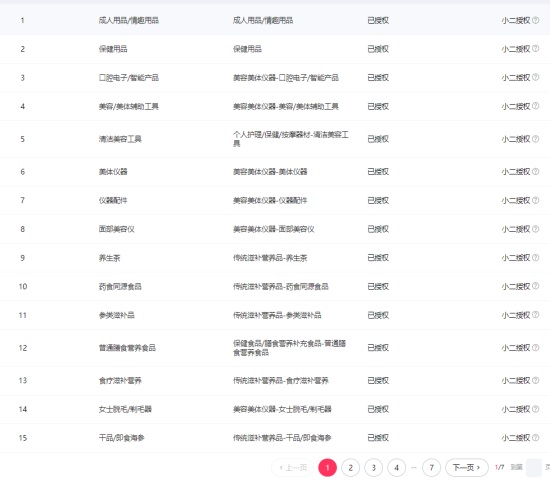Go to page 2 of the list
Viewport: 550px width, 480px height.
pyautogui.click(x=350, y=468)
